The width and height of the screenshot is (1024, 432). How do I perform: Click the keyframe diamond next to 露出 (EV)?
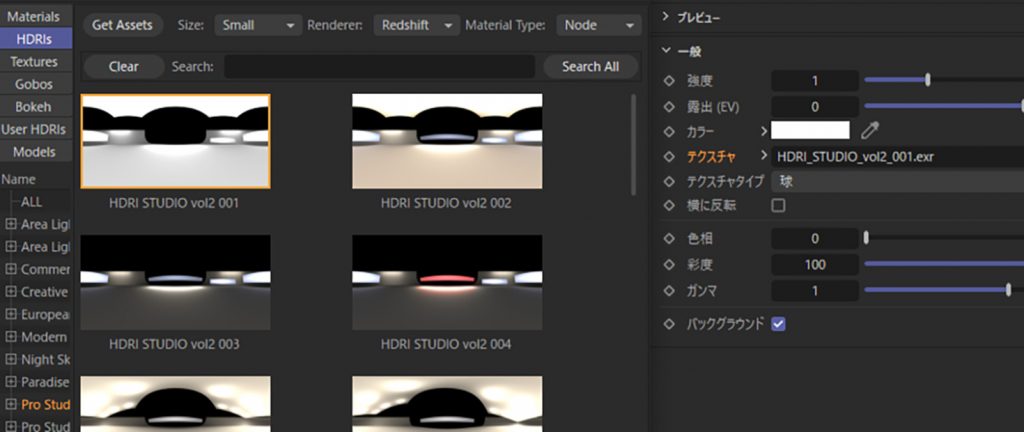tap(670, 106)
